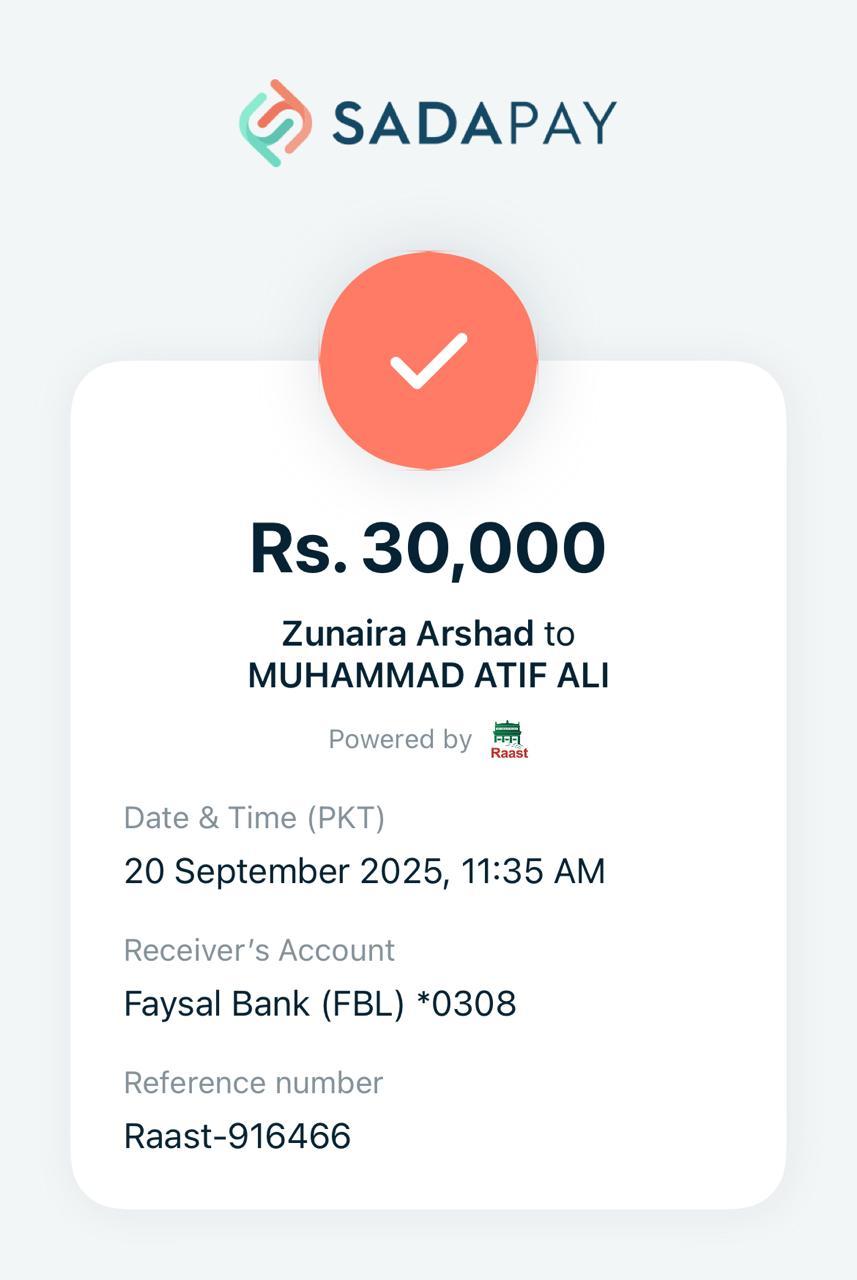Click the Rs. currency prefix
This screenshot has width=857, height=1280.
coord(298,548)
